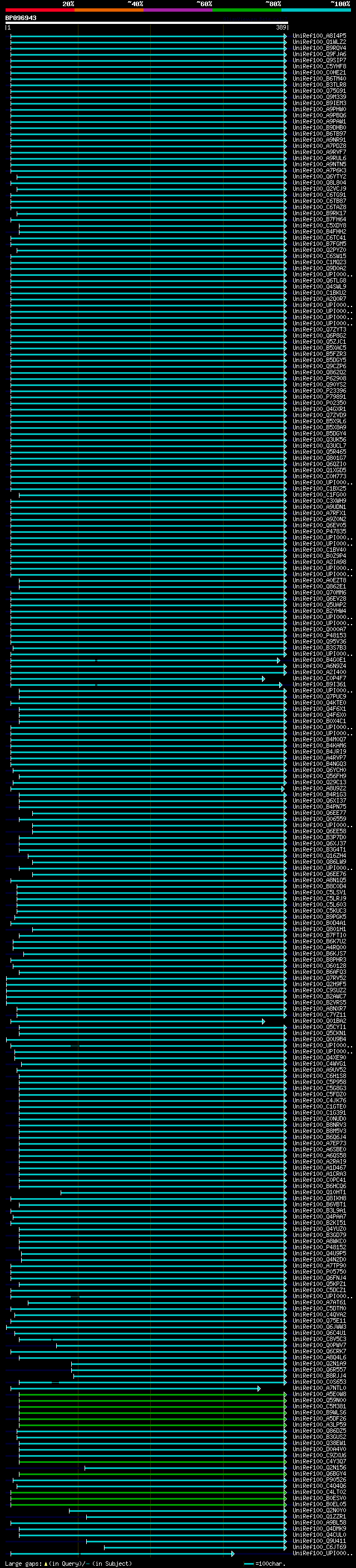
Task: Select hit UniRef100_C0P4F7
Action: point(319,679)
